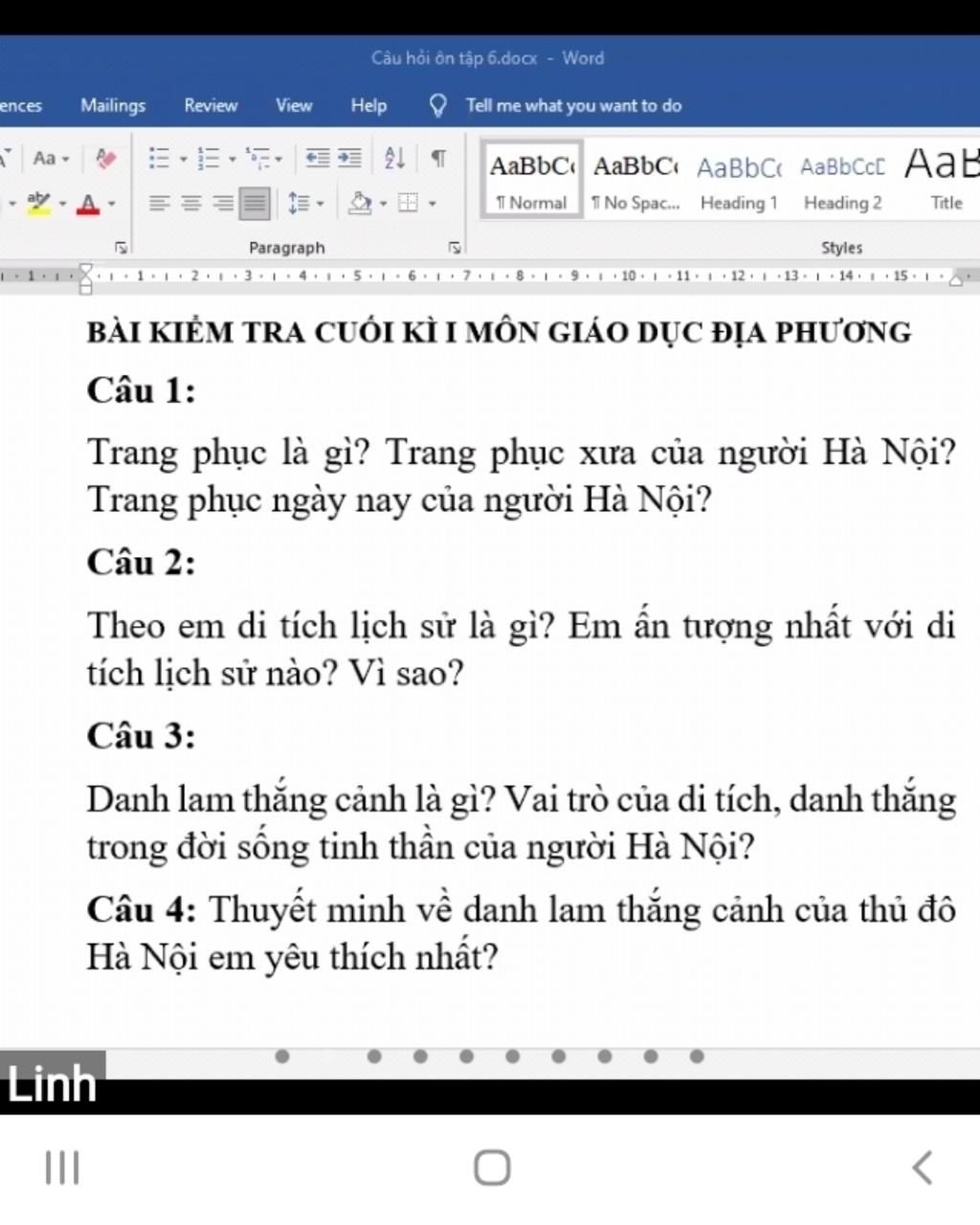Open multilevel list dropdown arrow

[278, 159]
